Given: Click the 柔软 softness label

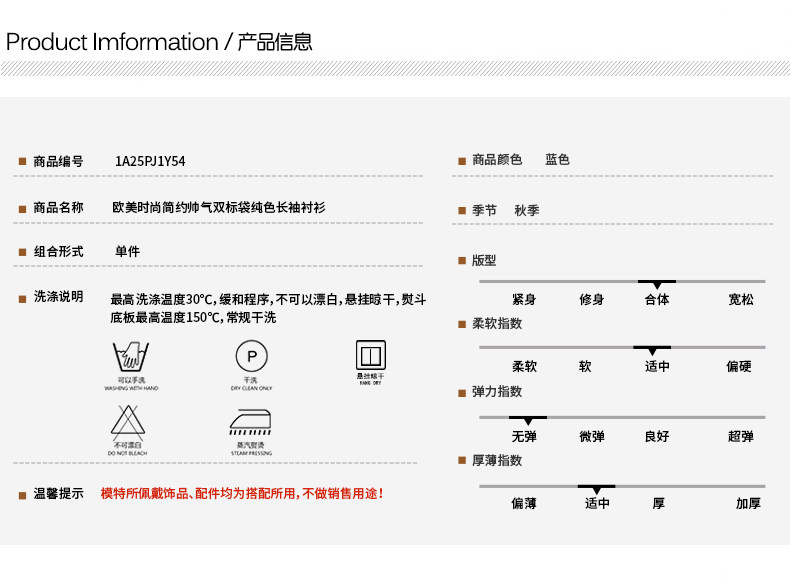Looking at the screenshot, I should 524,366.
